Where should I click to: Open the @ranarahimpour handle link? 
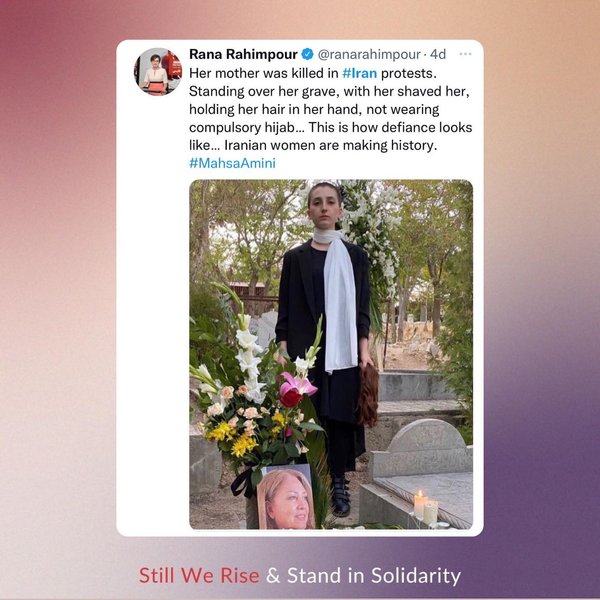coord(369,54)
